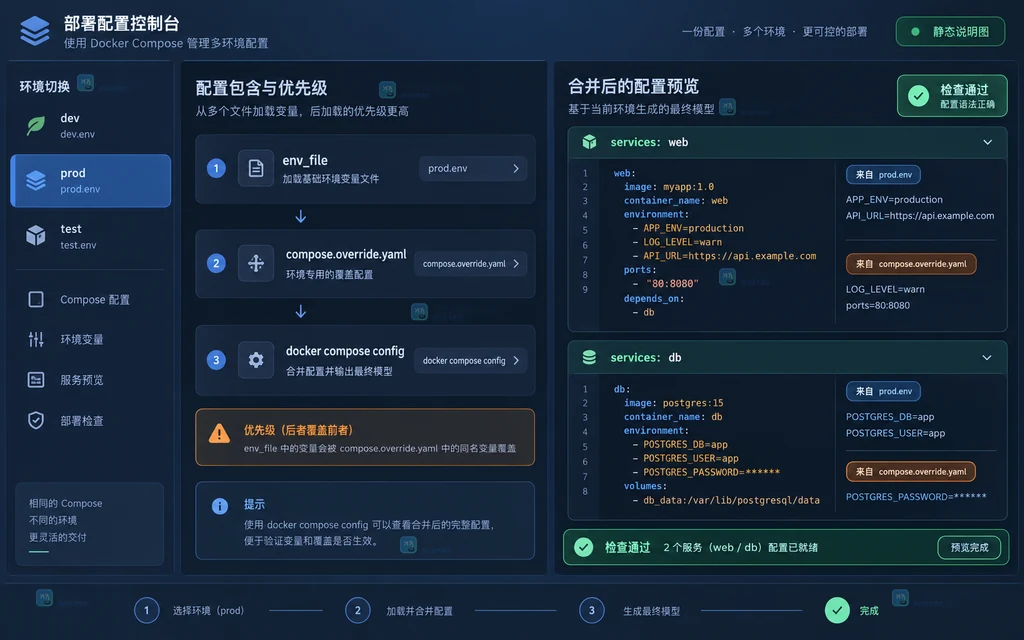This screenshot has height=640, width=1024.
Task: Click the docker compose config gear icon
Action: pyautogui.click(x=256, y=360)
